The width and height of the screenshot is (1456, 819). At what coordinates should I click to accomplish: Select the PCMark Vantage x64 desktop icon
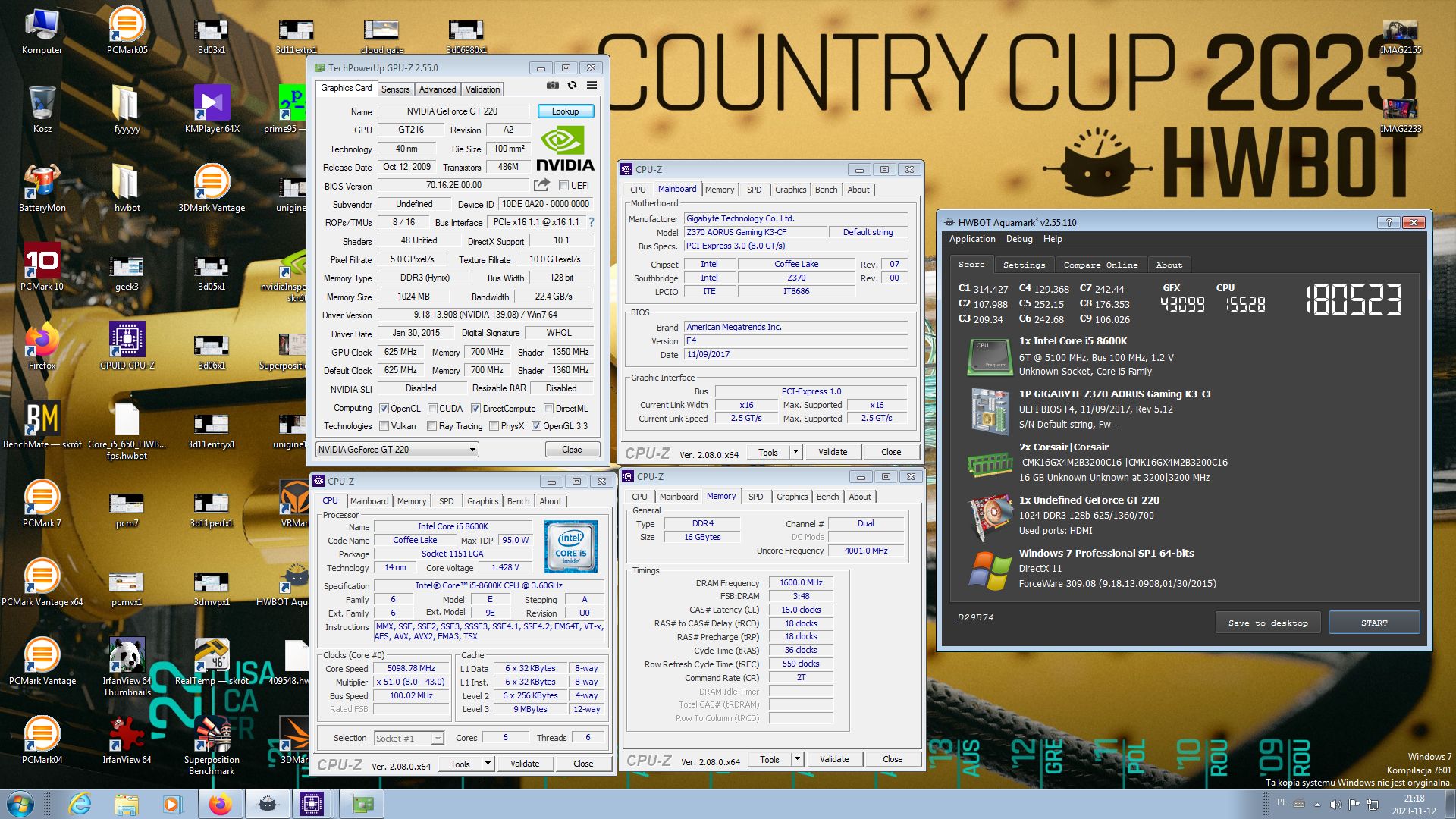[42, 583]
